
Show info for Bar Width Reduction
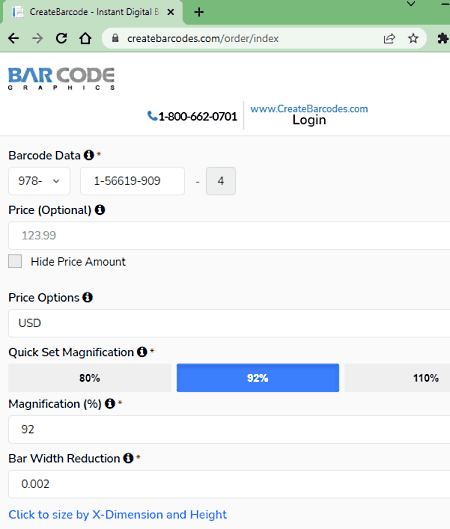pos(128,458)
